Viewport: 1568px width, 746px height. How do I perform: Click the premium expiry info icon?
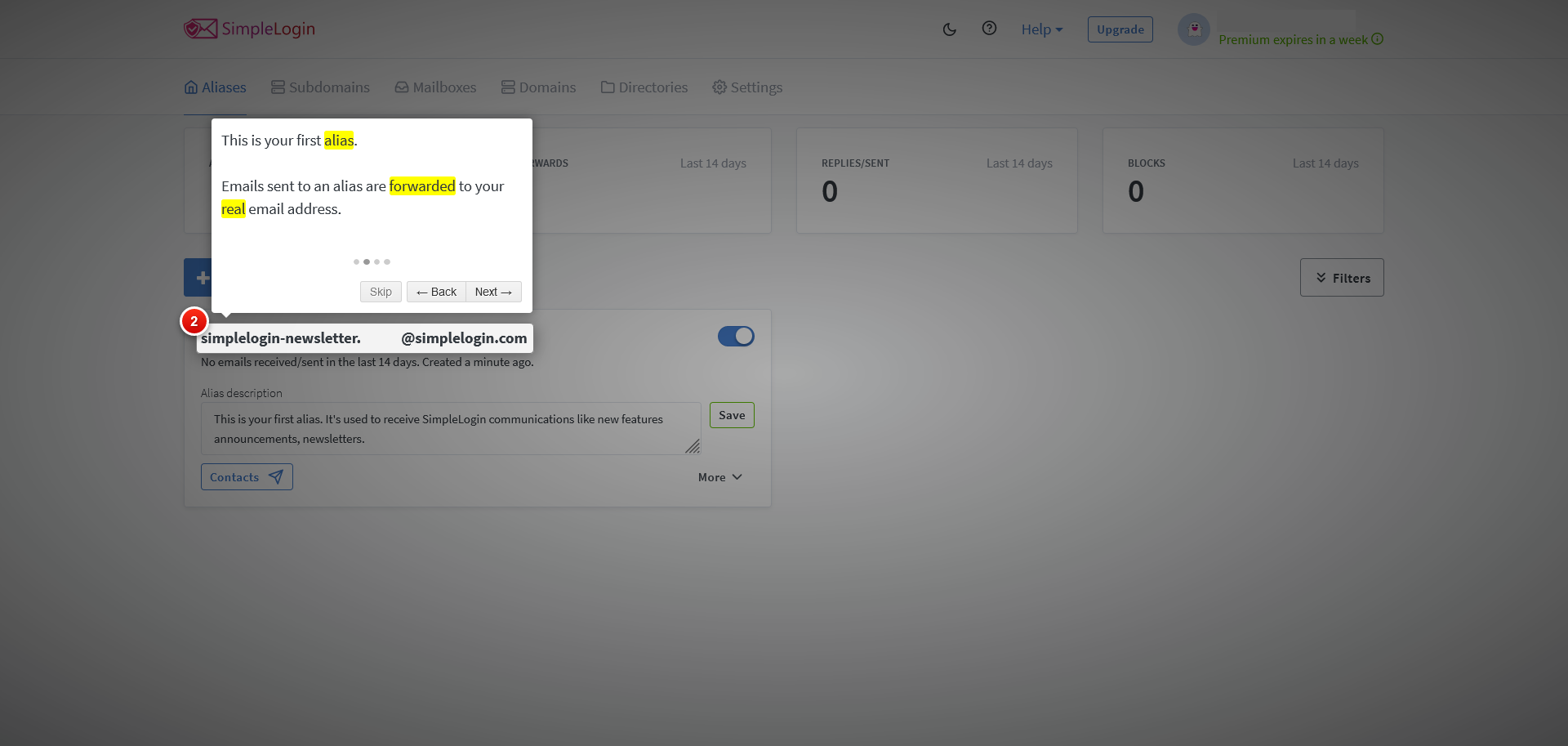1378,39
